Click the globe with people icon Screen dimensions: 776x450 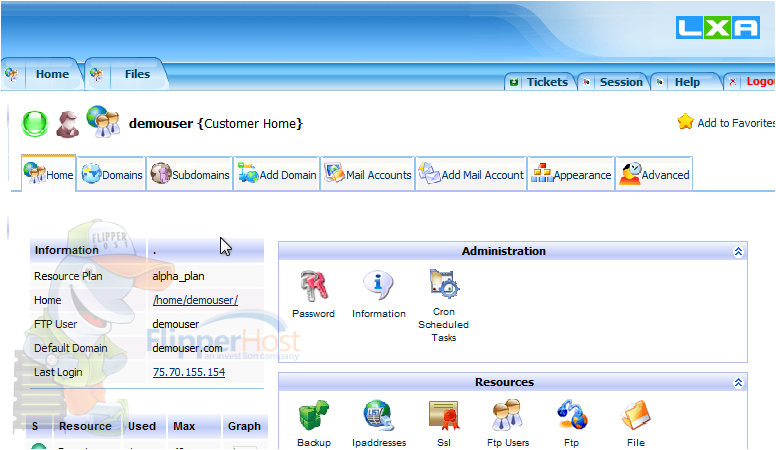coord(103,121)
